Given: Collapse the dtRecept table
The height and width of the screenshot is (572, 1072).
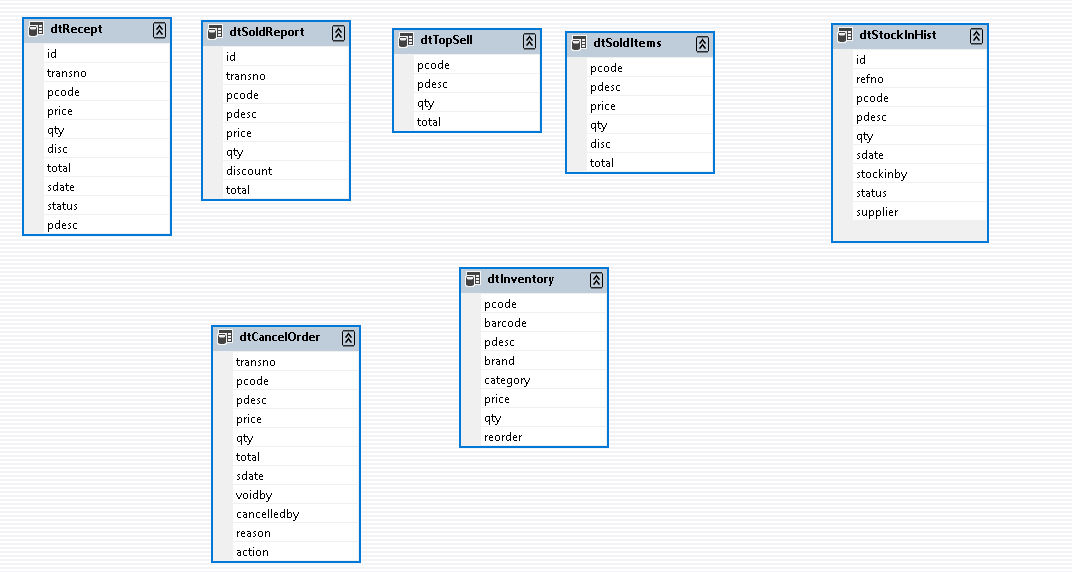Looking at the screenshot, I should point(159,30).
